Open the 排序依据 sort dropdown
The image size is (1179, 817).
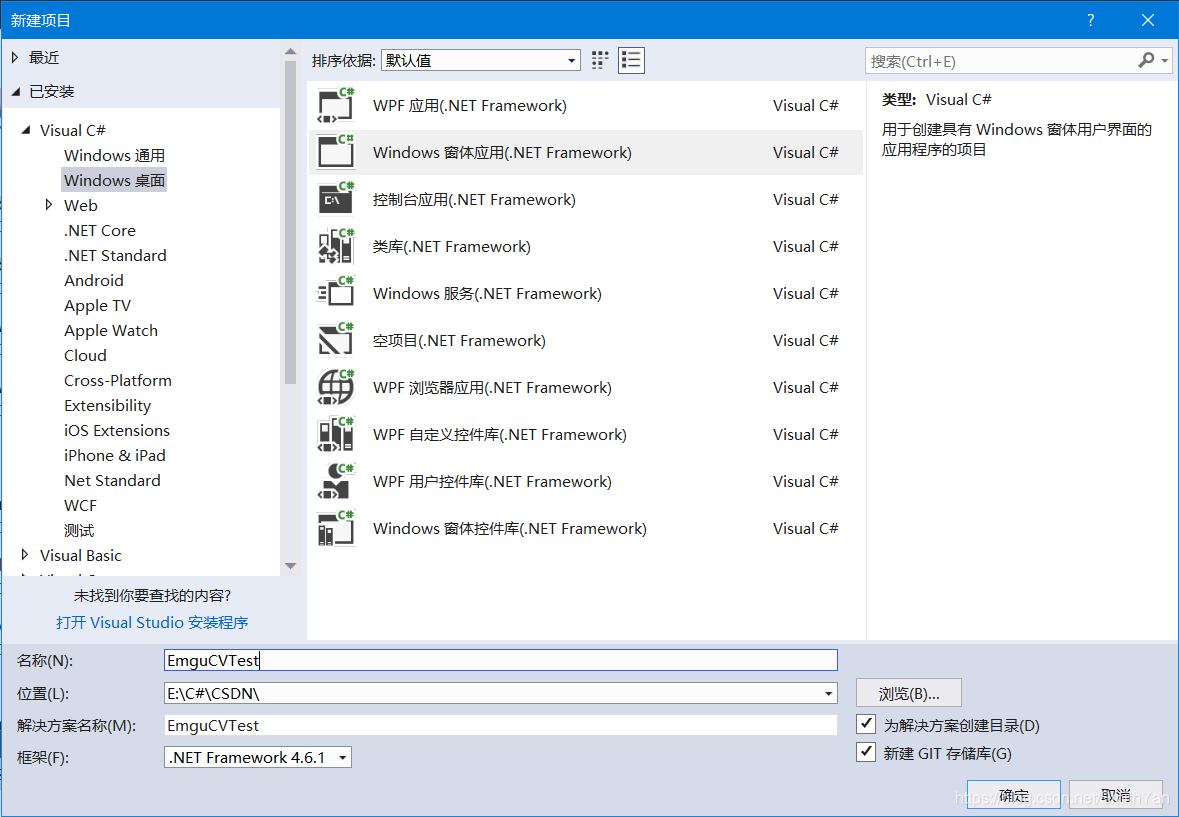click(x=480, y=60)
